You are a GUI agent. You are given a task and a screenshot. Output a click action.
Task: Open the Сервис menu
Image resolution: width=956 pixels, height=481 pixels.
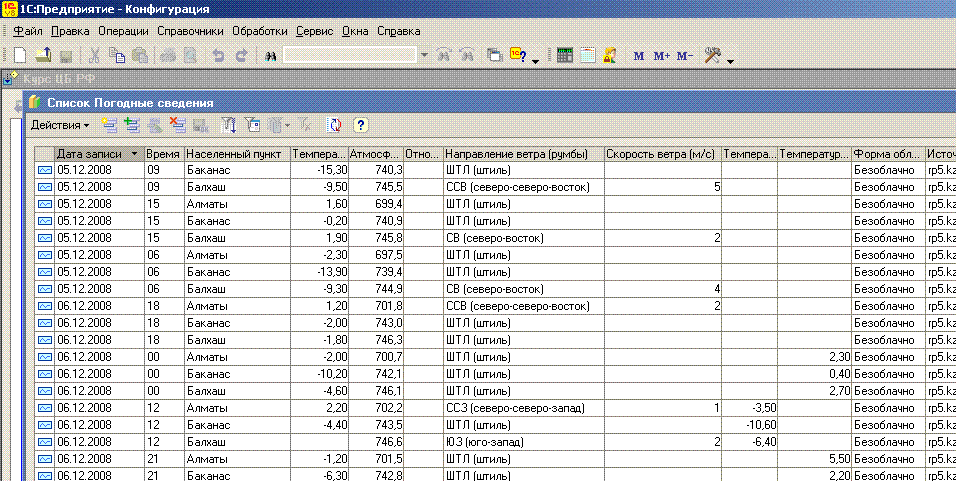(315, 32)
